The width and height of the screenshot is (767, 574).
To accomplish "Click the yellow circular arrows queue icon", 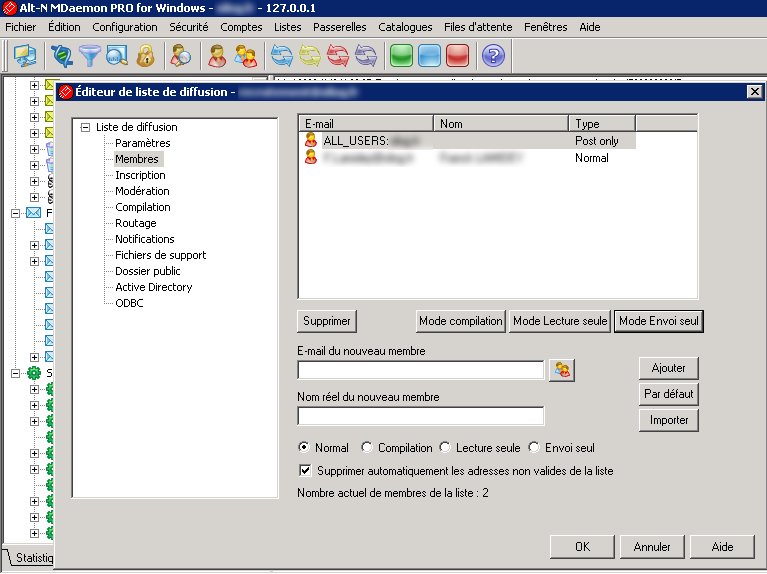I will pos(310,55).
